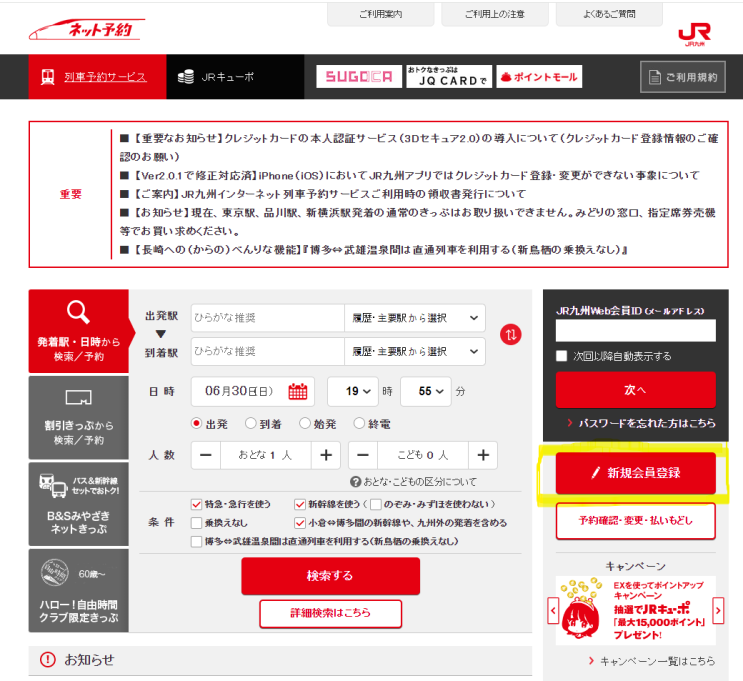Show previous campaign banner

coord(553,611)
